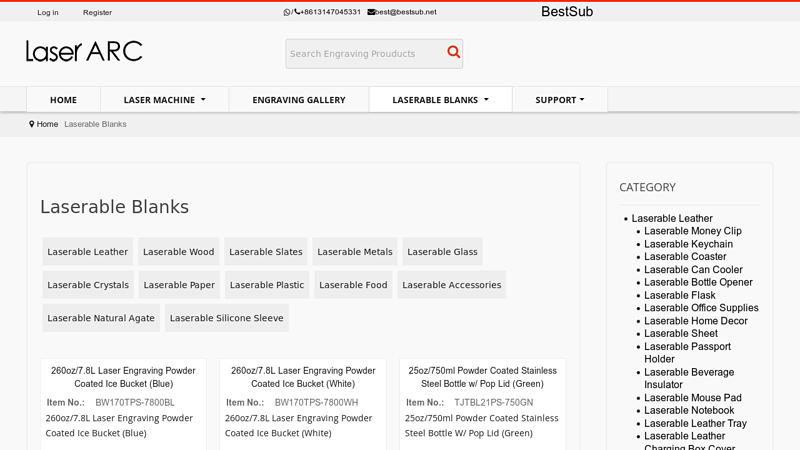The image size is (800, 450).
Task: Select the Laserable Leather category button
Action: [88, 252]
